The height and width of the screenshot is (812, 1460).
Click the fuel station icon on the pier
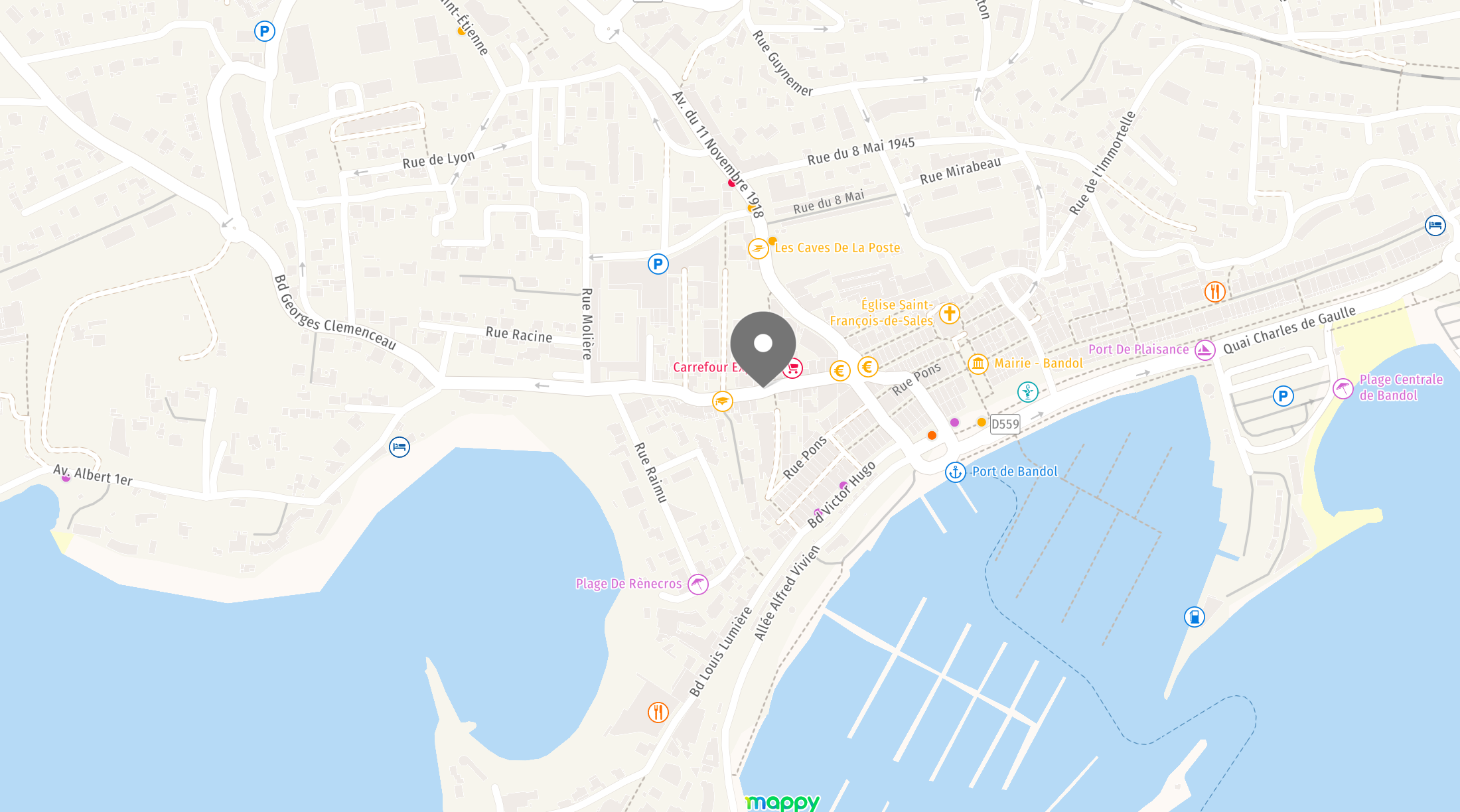[x=1195, y=617]
